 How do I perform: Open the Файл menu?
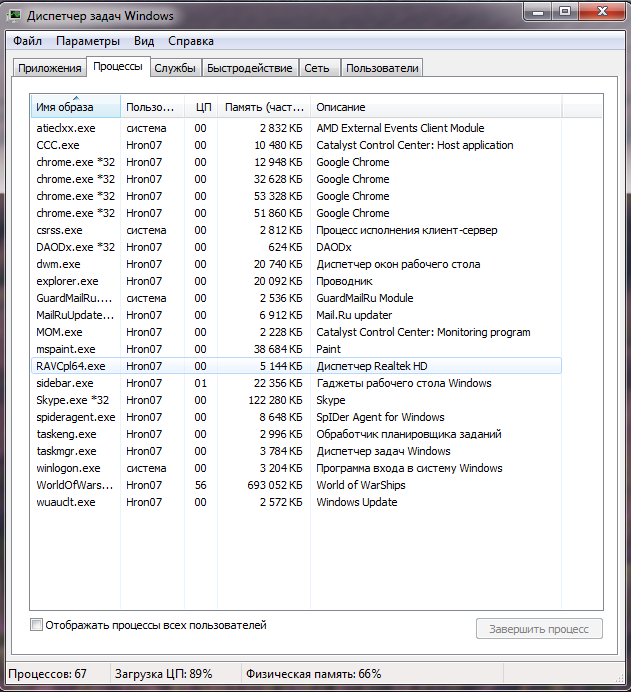coord(27,41)
